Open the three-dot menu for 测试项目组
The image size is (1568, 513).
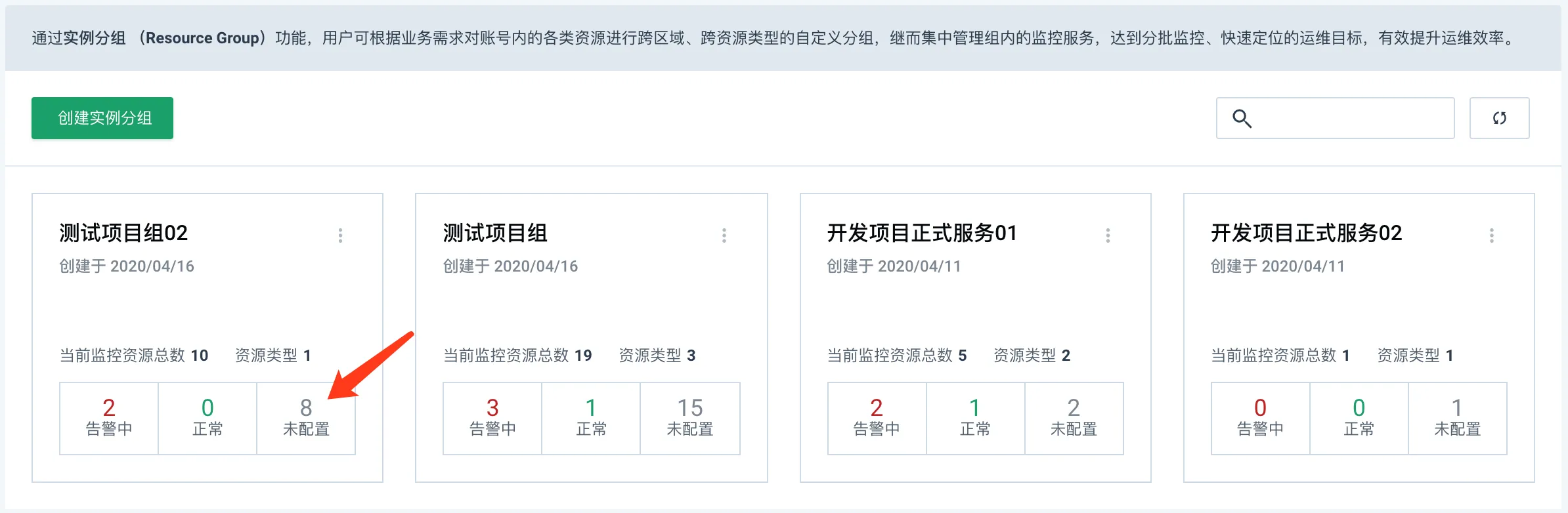tap(724, 236)
